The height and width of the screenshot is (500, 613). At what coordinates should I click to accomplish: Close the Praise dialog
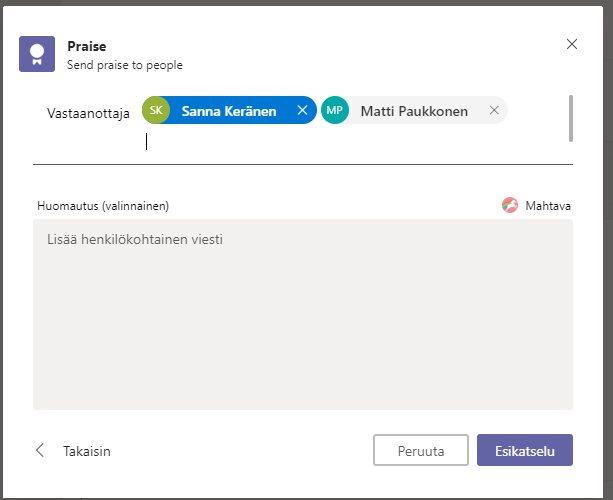click(572, 44)
